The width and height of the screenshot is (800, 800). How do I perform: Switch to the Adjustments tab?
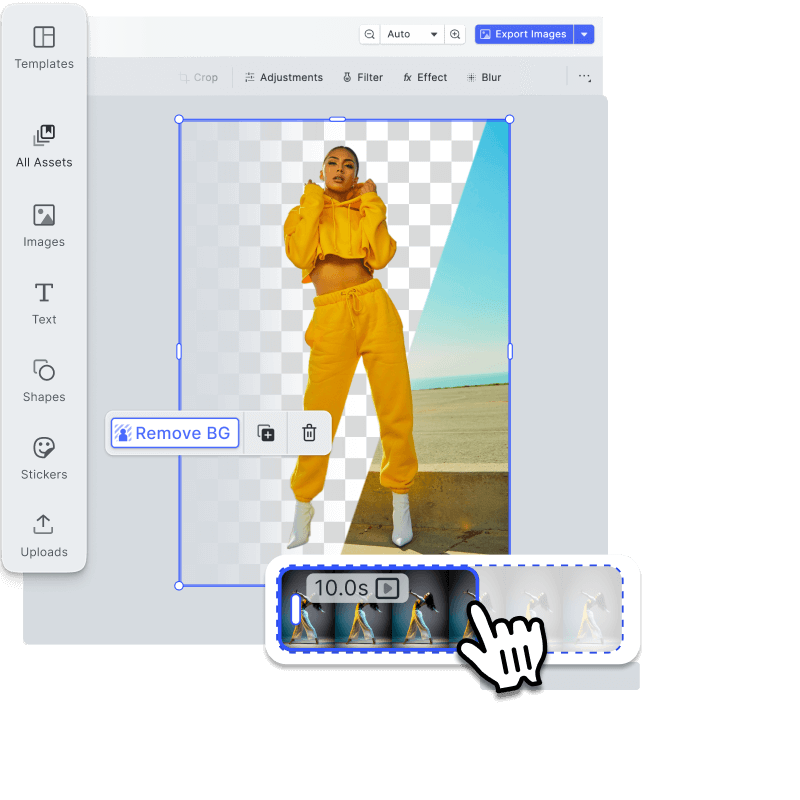[x=284, y=77]
